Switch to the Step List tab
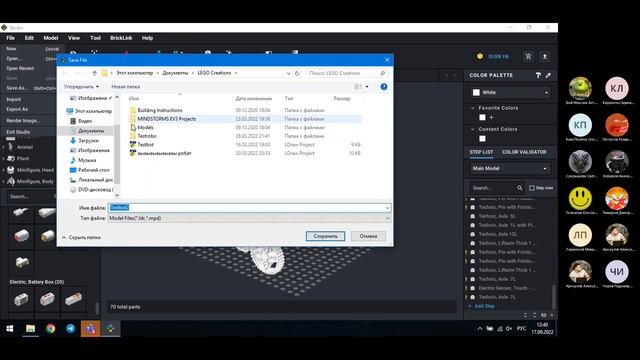Screen dimensions: 640x360 (481, 152)
